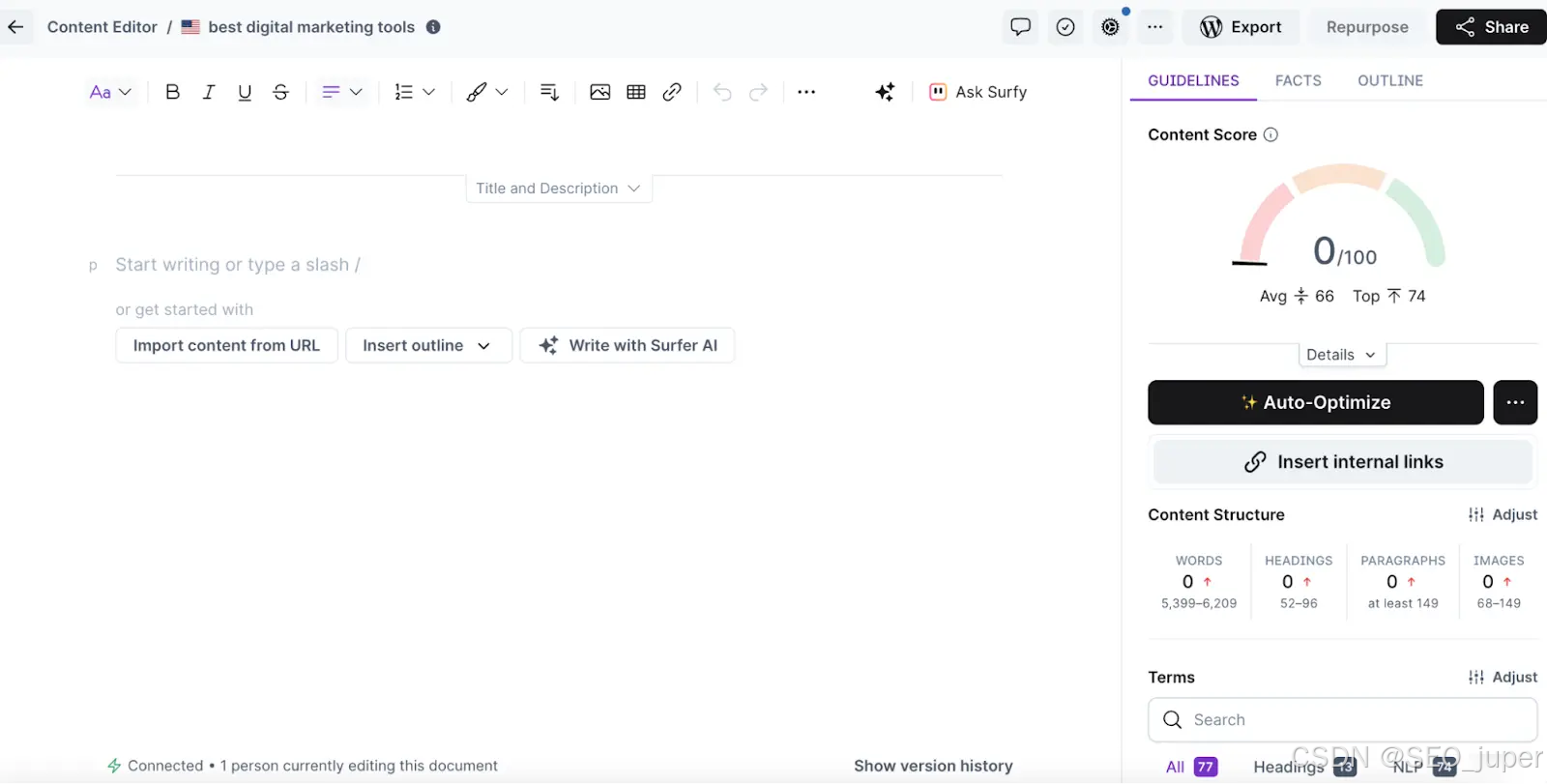
Task: Toggle italic text formatting
Action: pyautogui.click(x=209, y=92)
